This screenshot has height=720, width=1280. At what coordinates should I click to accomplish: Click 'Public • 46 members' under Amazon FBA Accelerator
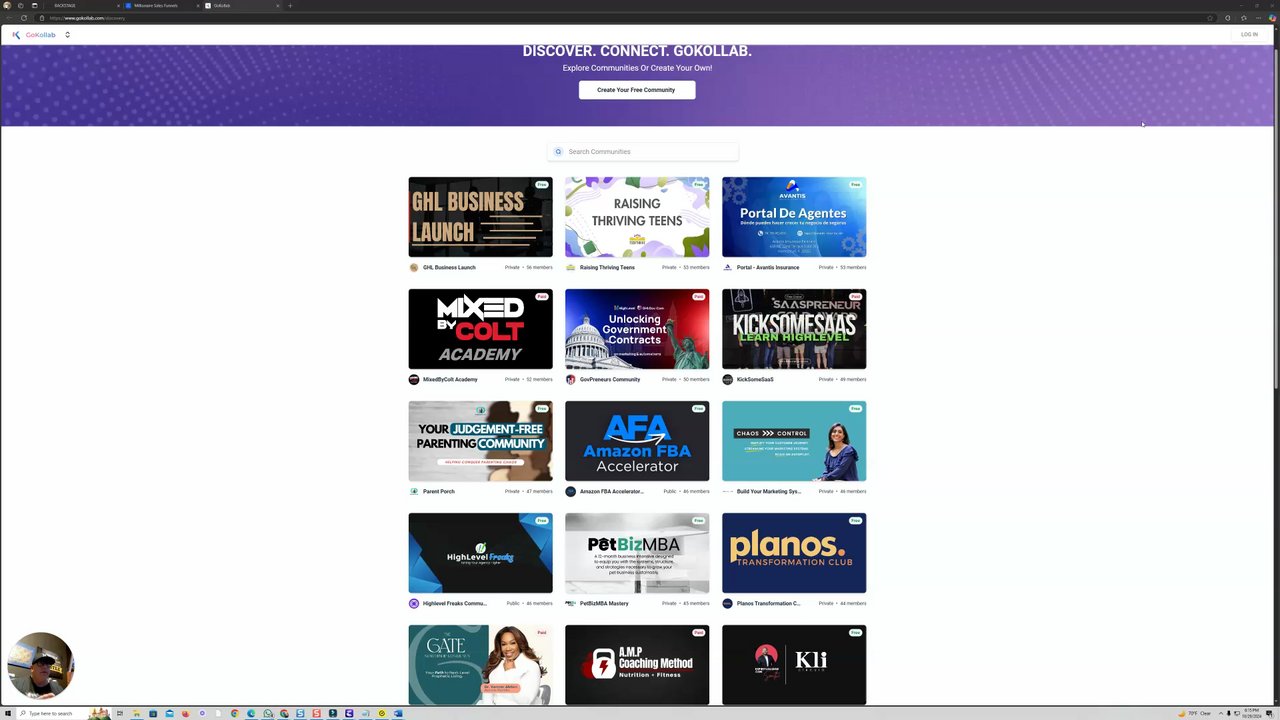[686, 492]
